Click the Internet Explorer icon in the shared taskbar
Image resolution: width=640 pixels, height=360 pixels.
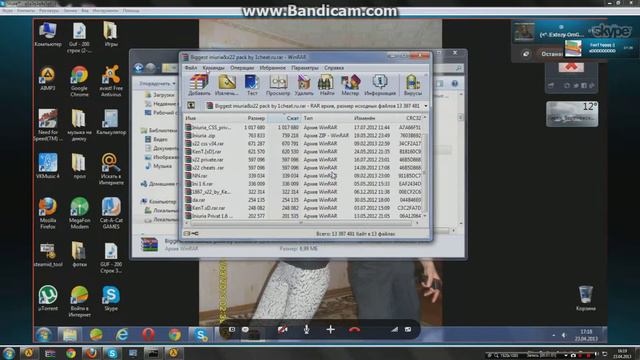coord(122,334)
